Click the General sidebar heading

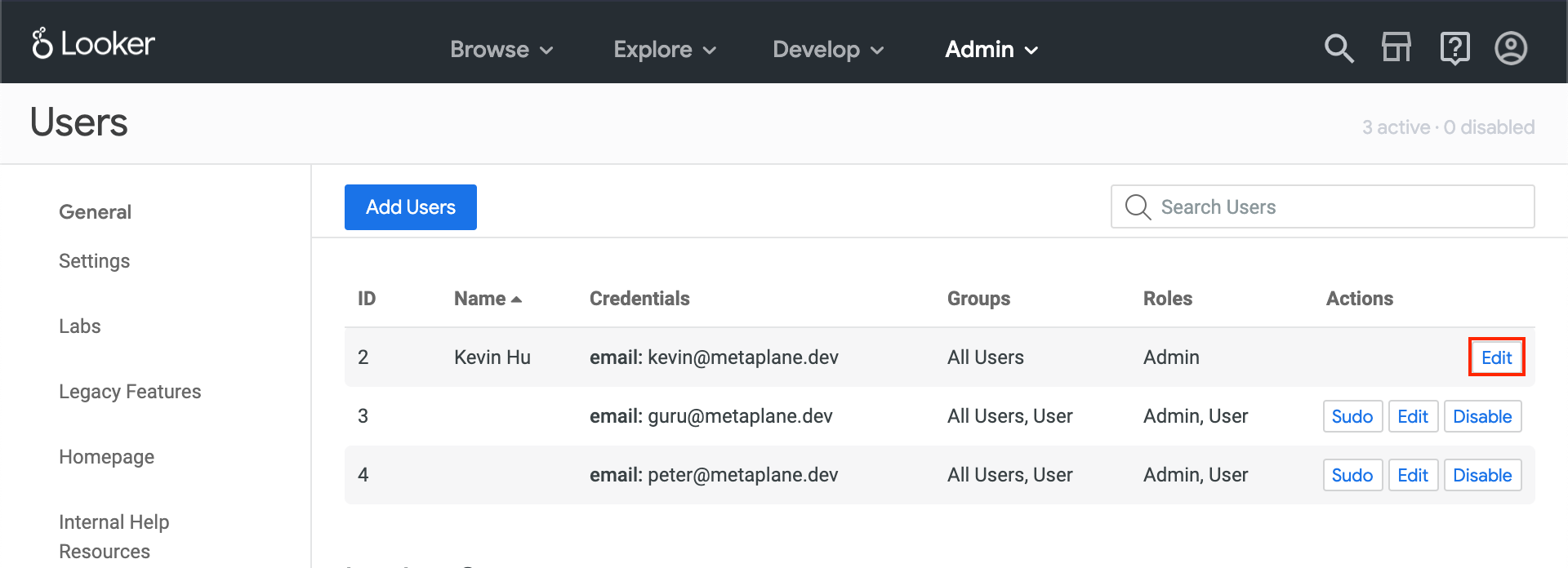pyautogui.click(x=95, y=212)
